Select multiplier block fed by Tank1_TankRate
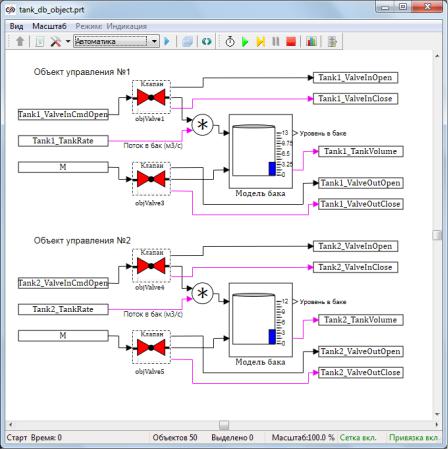This screenshot has height=449, width=448. (x=202, y=125)
